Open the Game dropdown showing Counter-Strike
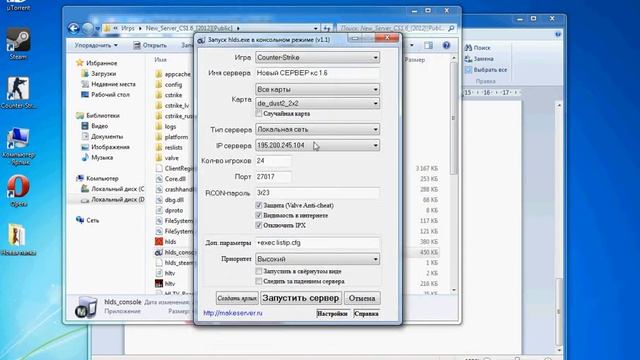The width and height of the screenshot is (640, 360). coord(318,58)
